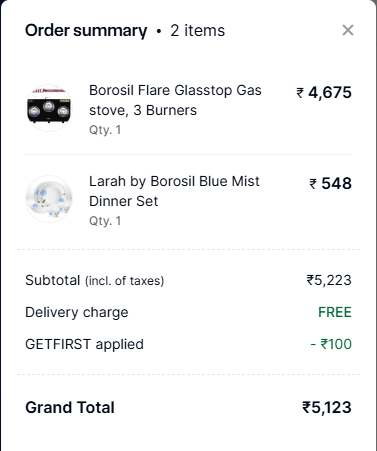Click the green FREE delivery text
Viewport: 377px width, 451px height.
click(x=335, y=312)
